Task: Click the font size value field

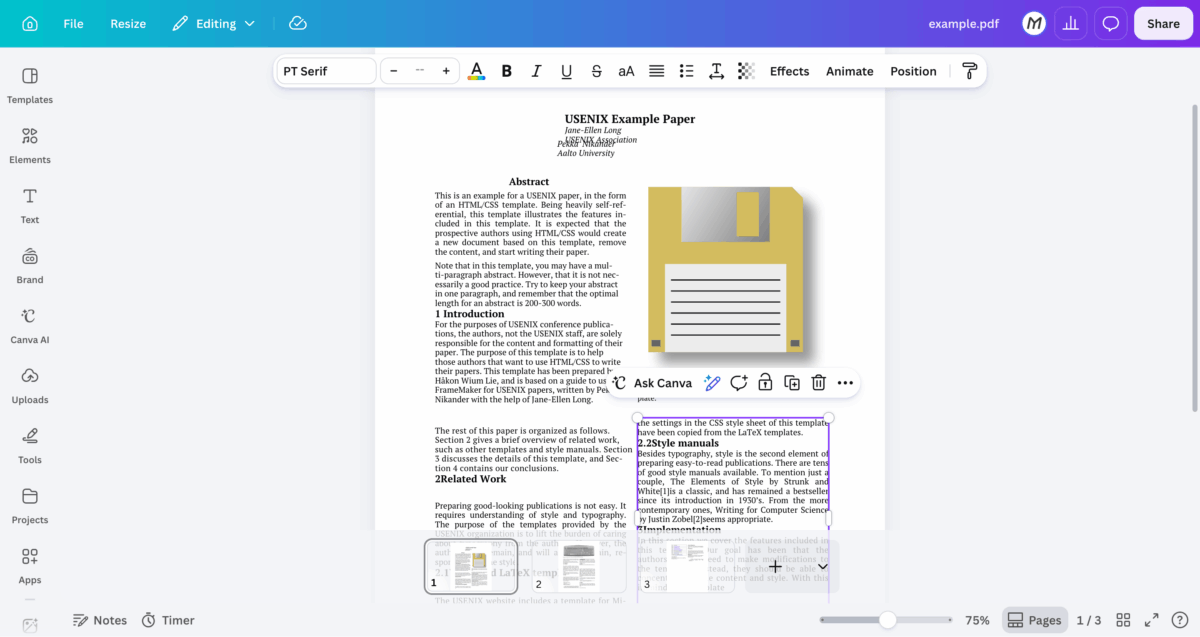Action: click(420, 71)
